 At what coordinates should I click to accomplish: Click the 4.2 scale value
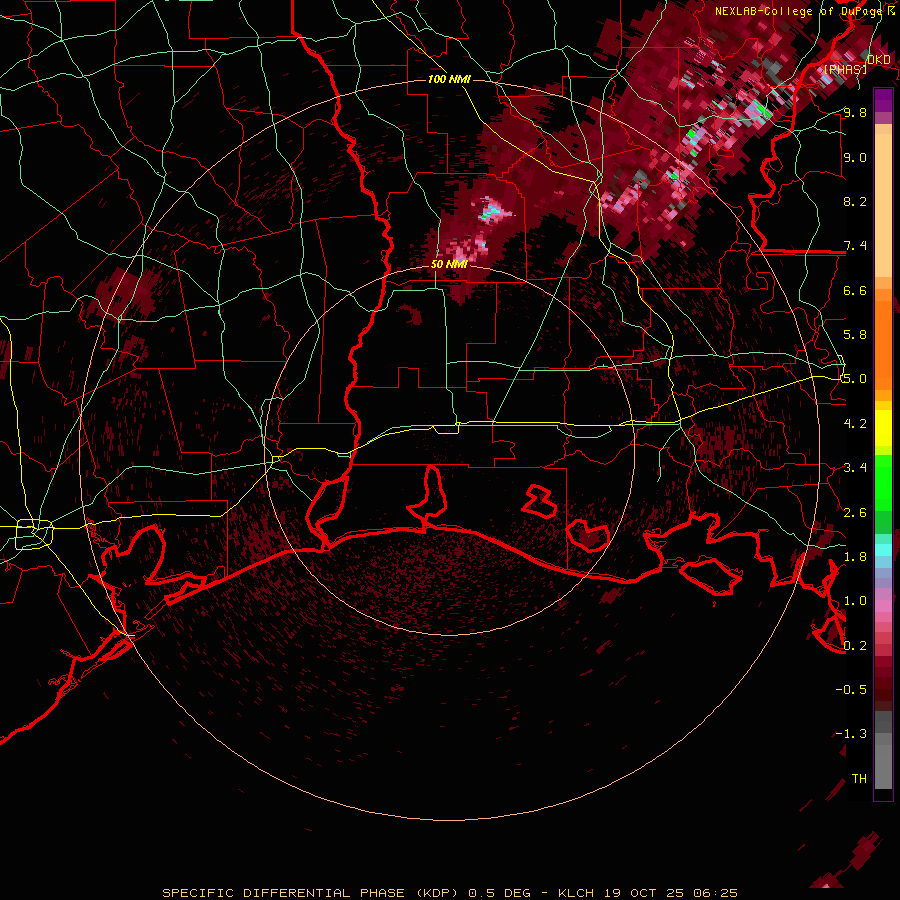click(x=855, y=424)
